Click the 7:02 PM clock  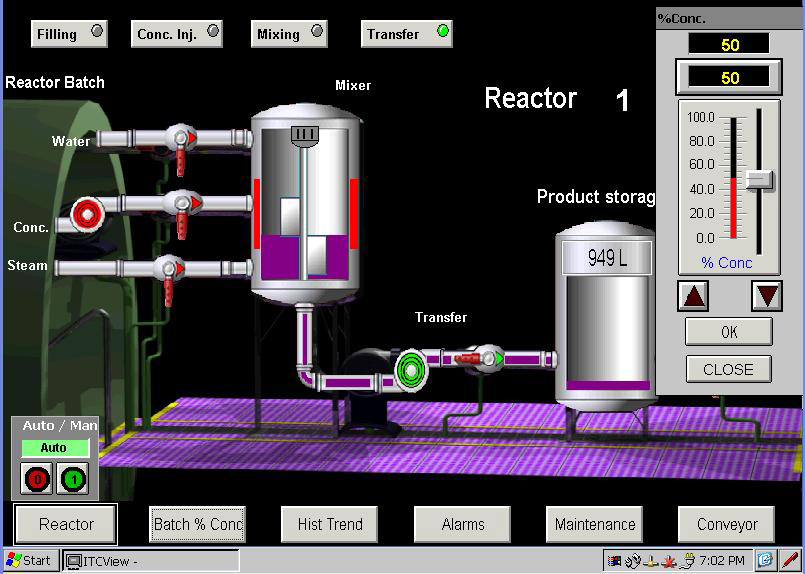tap(722, 560)
